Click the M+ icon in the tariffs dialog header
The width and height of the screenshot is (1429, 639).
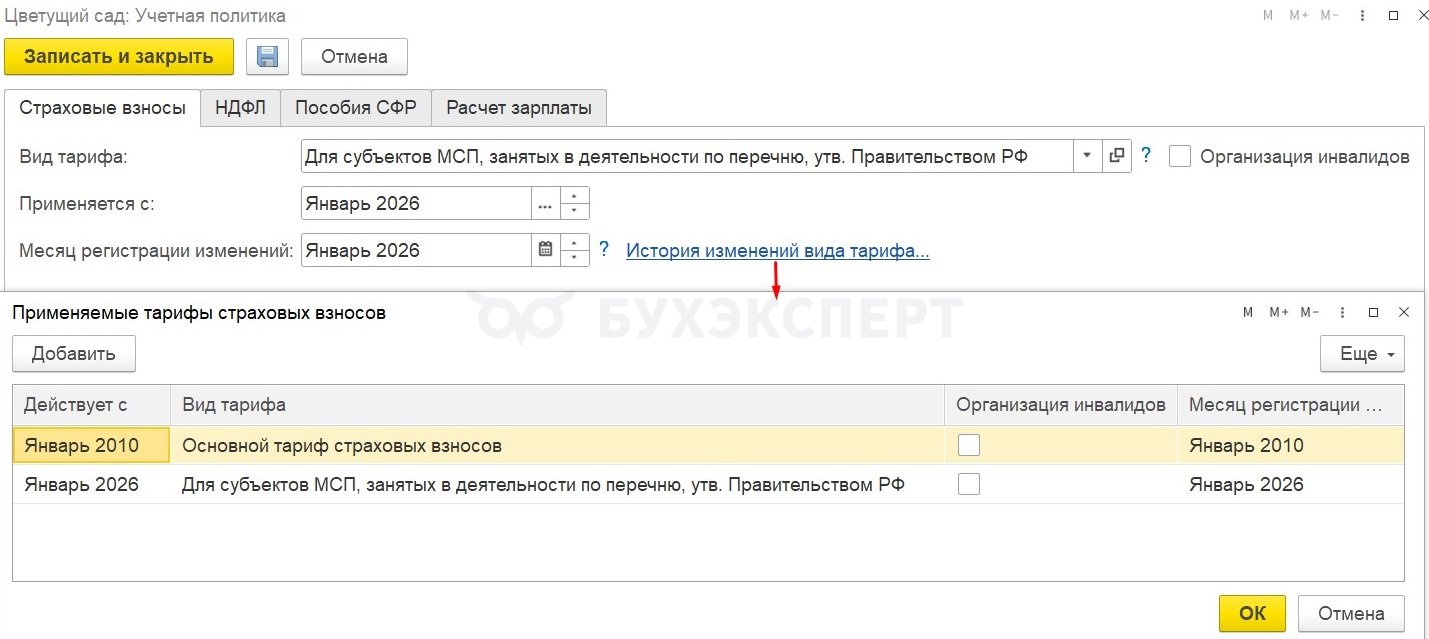pos(1279,312)
